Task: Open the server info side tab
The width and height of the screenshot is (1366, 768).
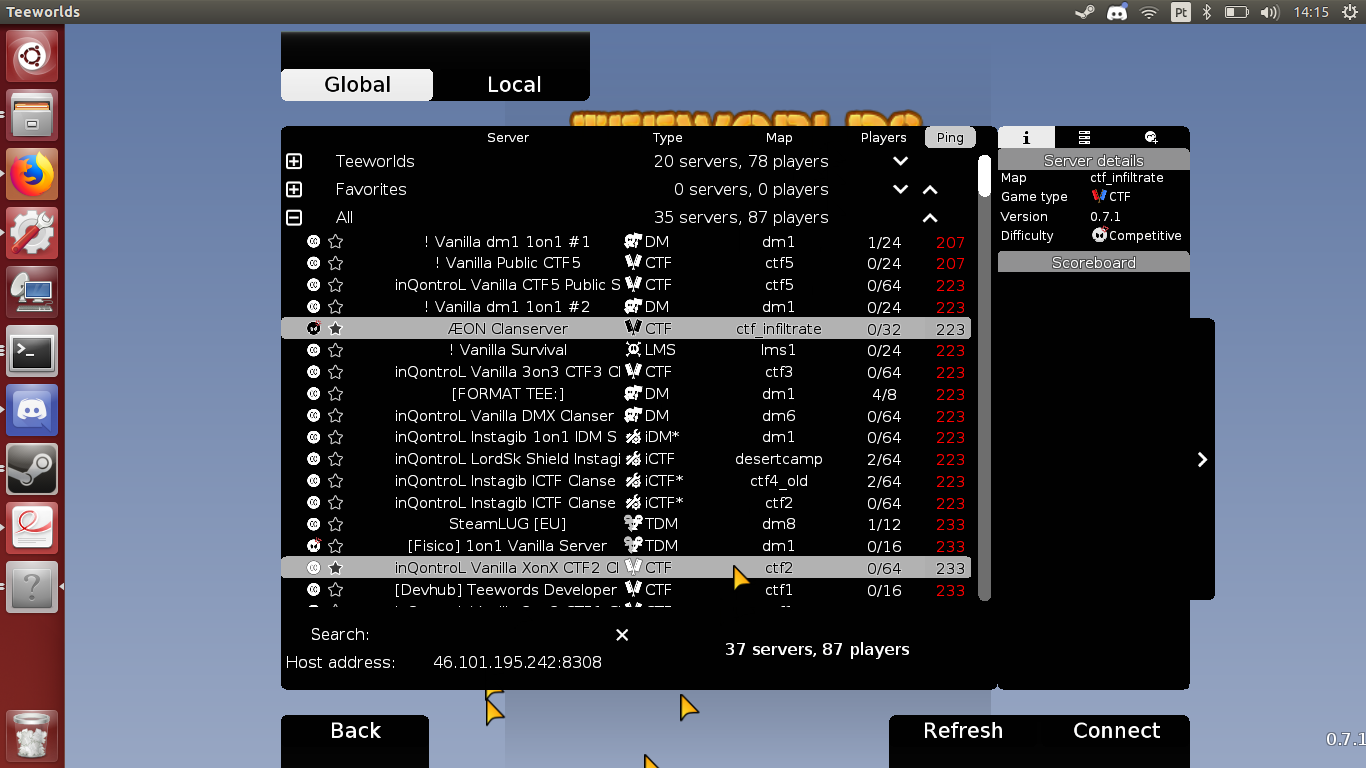Action: (1026, 138)
